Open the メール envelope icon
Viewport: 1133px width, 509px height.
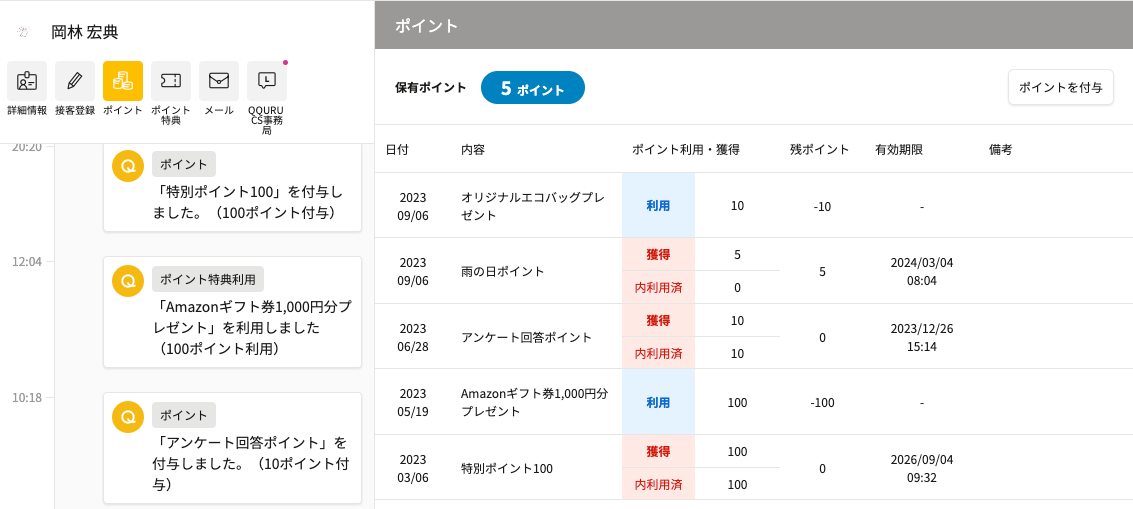click(x=219, y=81)
